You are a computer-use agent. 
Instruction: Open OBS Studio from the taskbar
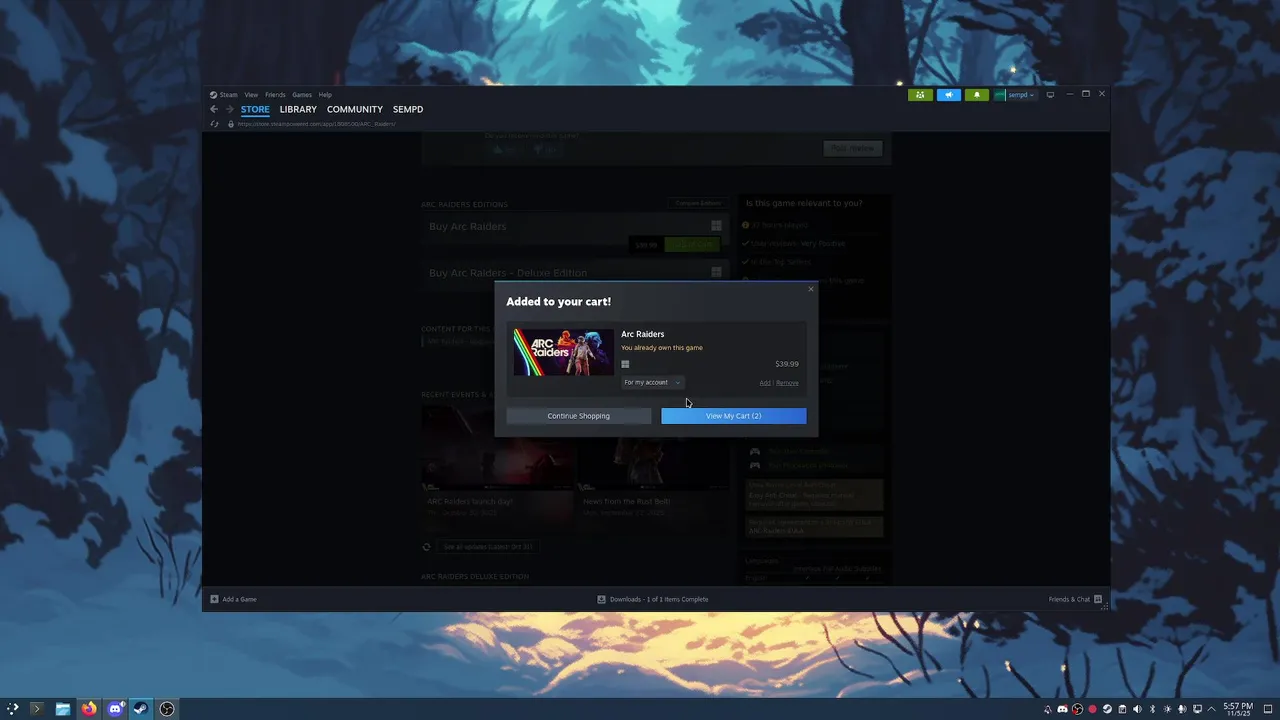(x=167, y=709)
